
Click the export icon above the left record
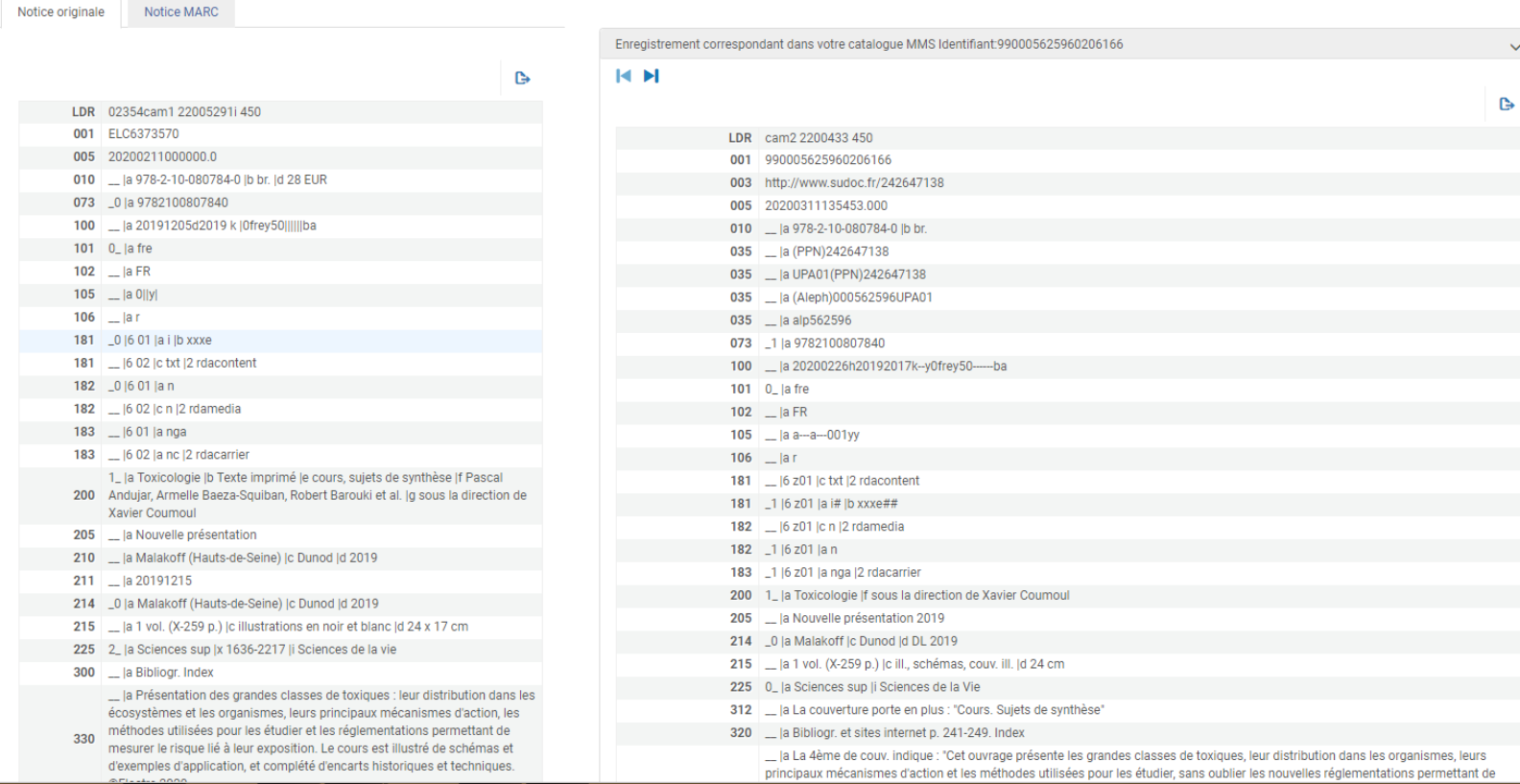522,79
